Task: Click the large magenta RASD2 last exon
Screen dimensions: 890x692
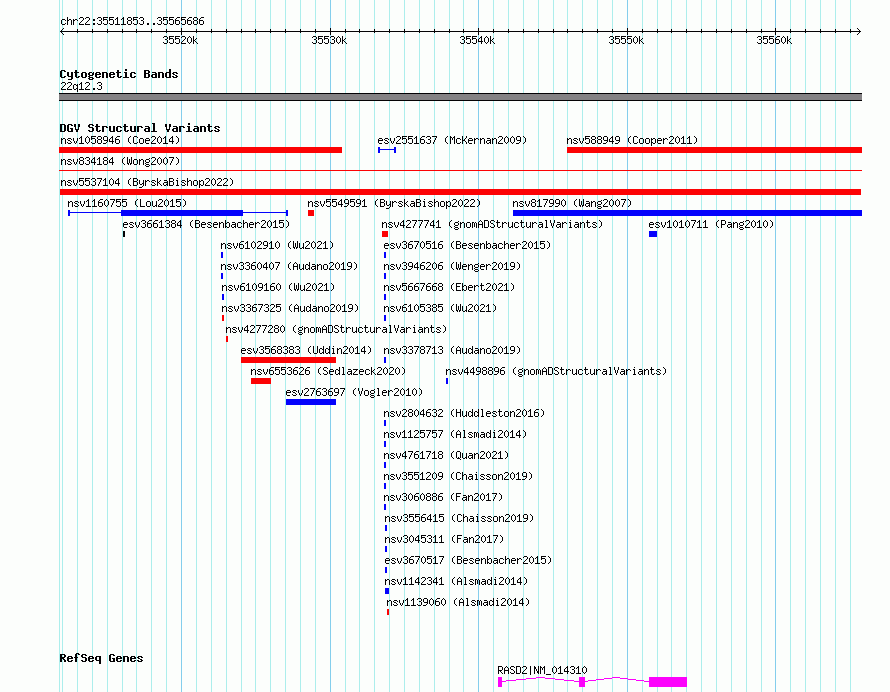Action: pyautogui.click(x=668, y=682)
